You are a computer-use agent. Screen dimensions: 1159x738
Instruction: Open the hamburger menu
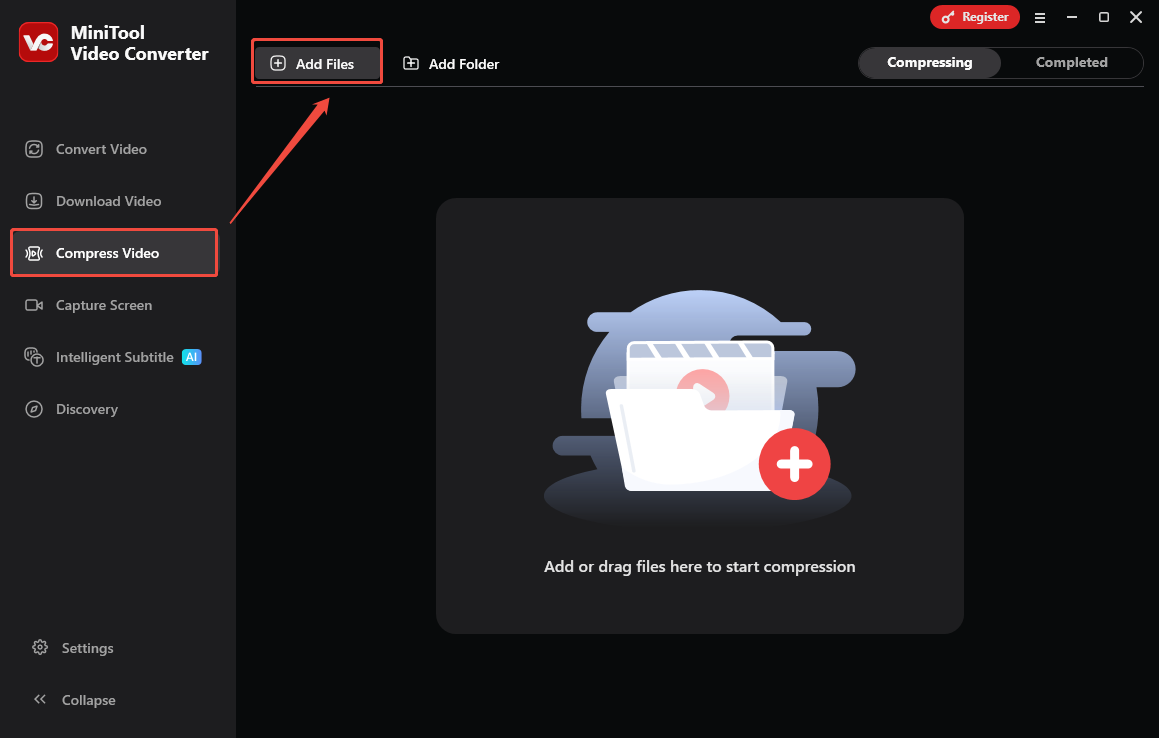[x=1040, y=17]
